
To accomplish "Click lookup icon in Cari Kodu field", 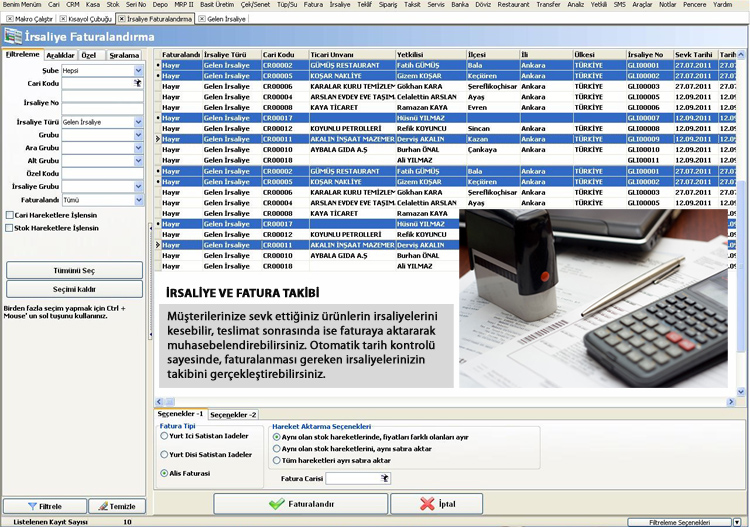I will [138, 84].
